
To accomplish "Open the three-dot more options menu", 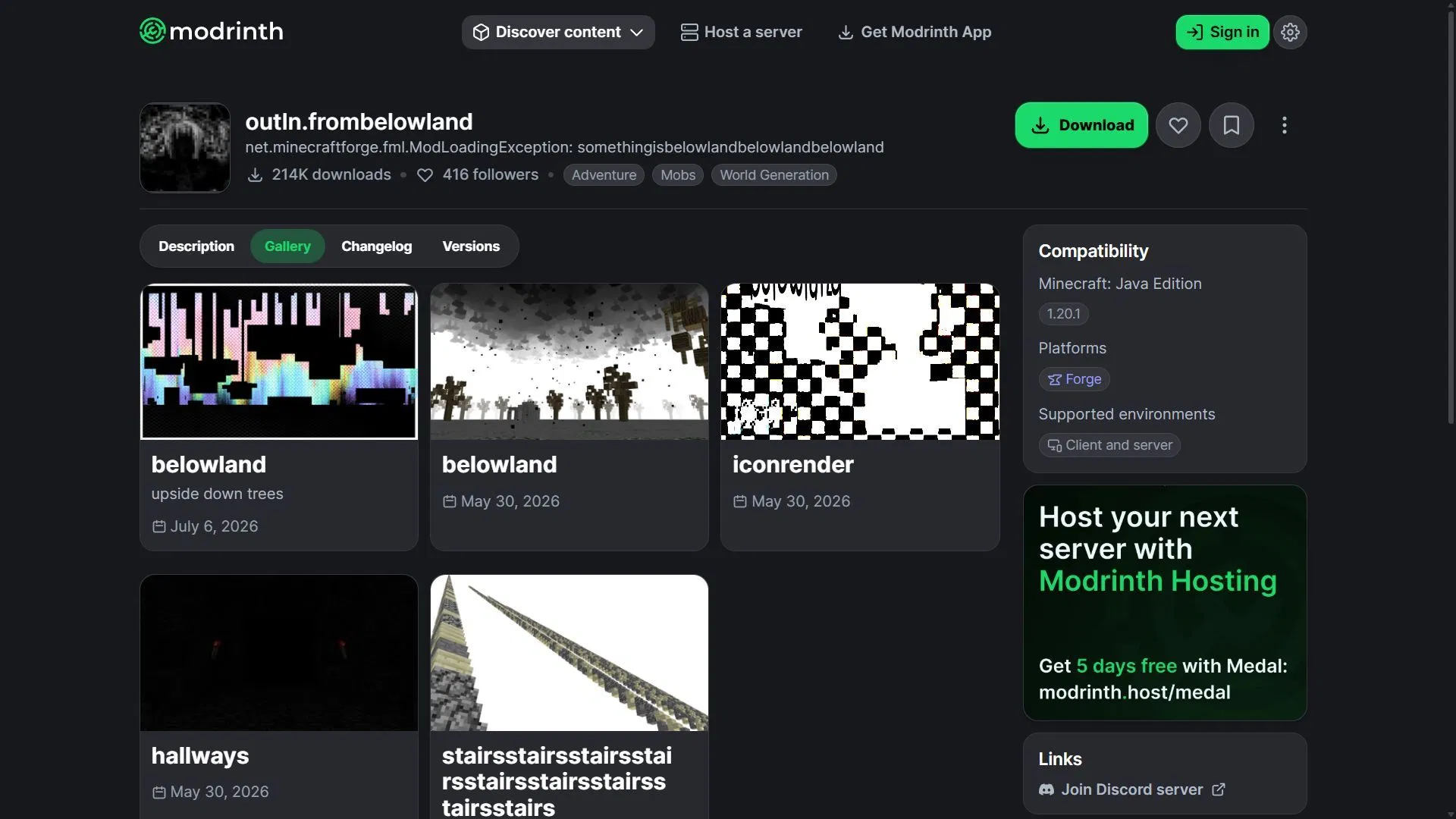I will click(1284, 125).
